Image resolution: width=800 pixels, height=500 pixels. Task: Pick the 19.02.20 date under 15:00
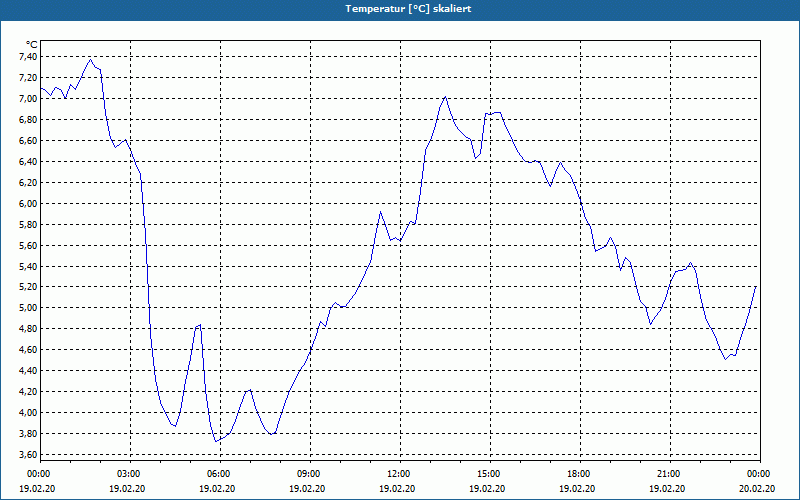click(x=487, y=488)
